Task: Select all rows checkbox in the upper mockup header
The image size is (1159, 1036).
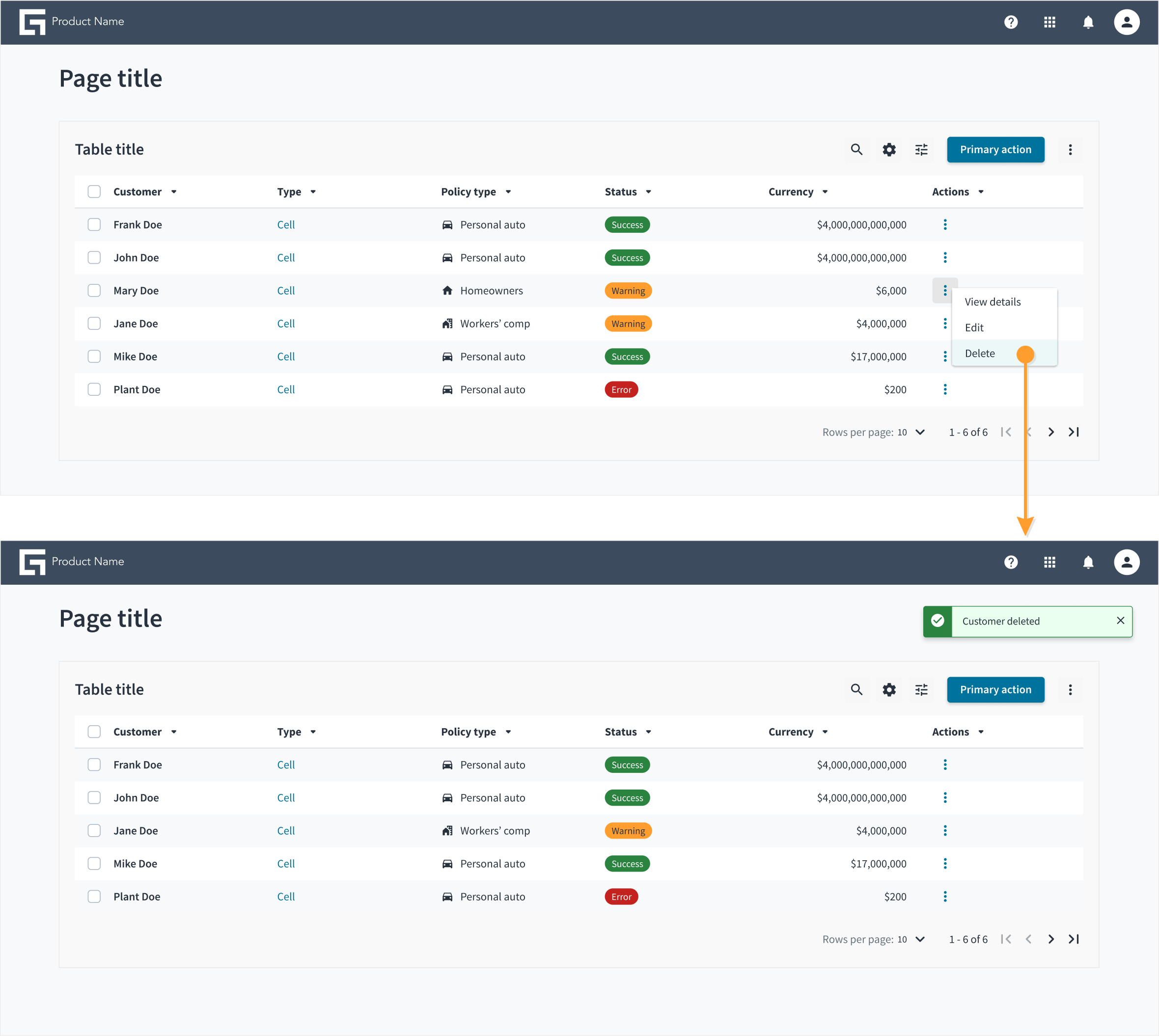Action: (94, 192)
